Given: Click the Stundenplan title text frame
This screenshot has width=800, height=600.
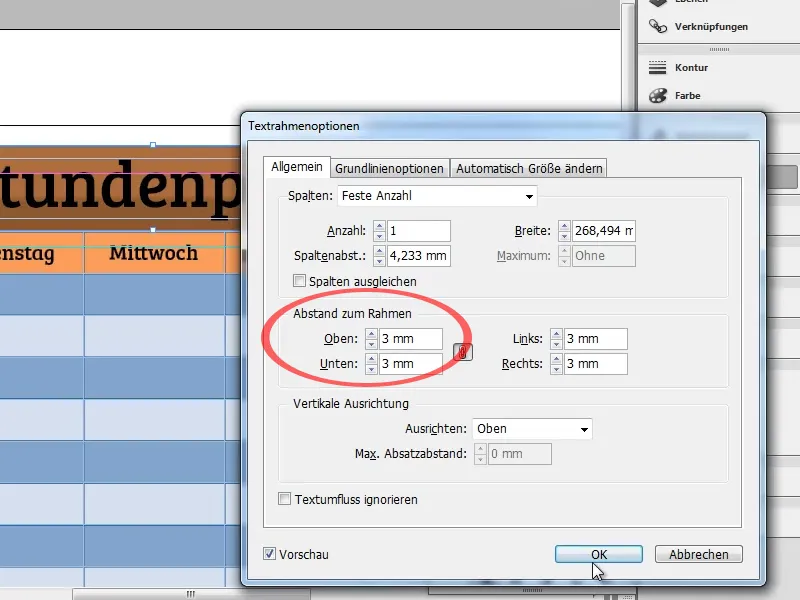Looking at the screenshot, I should [x=120, y=188].
